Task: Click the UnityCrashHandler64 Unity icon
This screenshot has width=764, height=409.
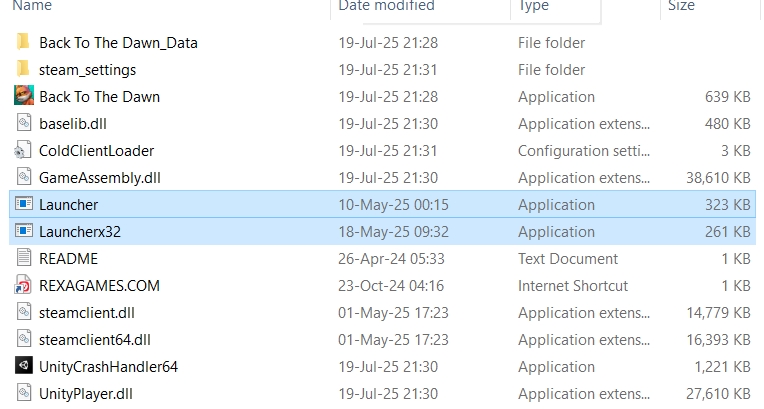Action: [24, 366]
